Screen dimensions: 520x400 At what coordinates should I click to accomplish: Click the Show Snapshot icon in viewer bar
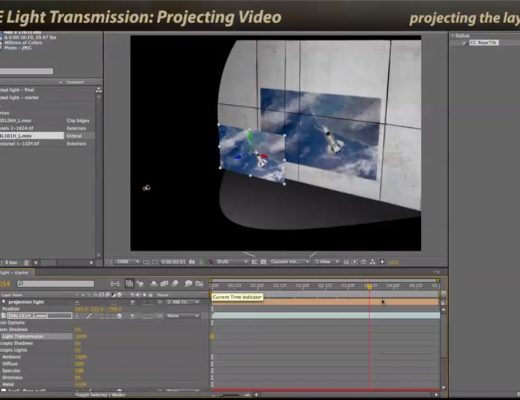(201, 262)
